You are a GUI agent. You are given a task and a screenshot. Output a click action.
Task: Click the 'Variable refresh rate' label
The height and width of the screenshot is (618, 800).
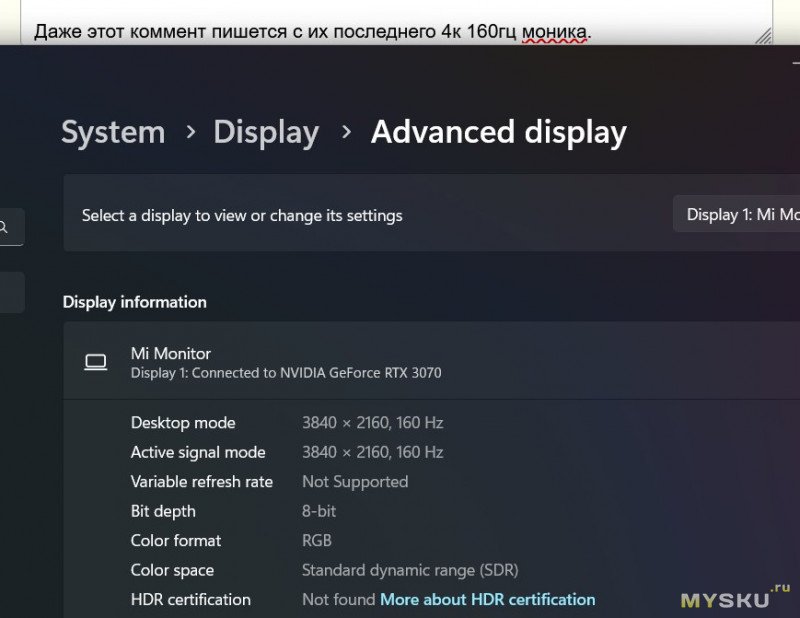[x=202, y=482]
